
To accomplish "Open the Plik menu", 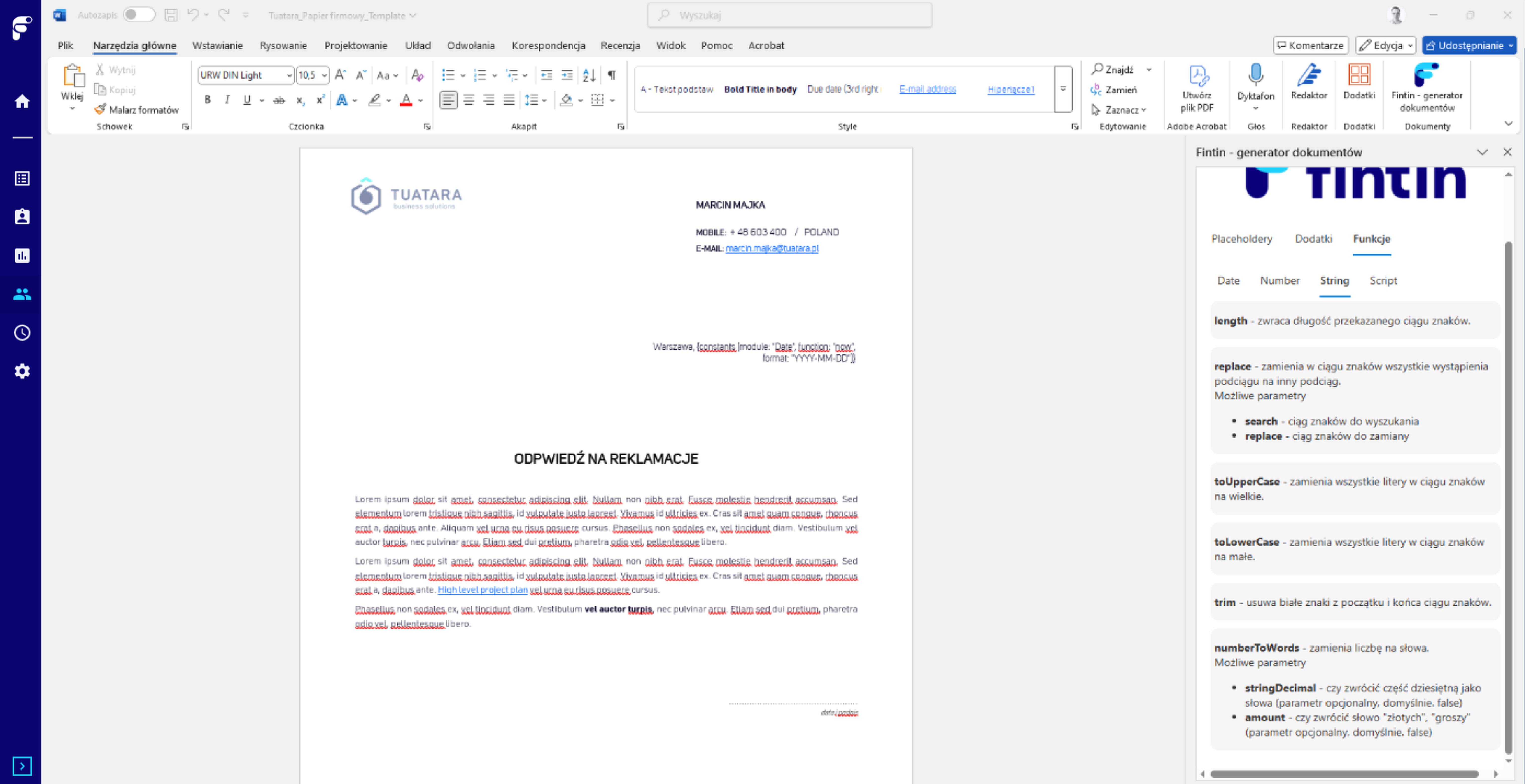I will 65,46.
